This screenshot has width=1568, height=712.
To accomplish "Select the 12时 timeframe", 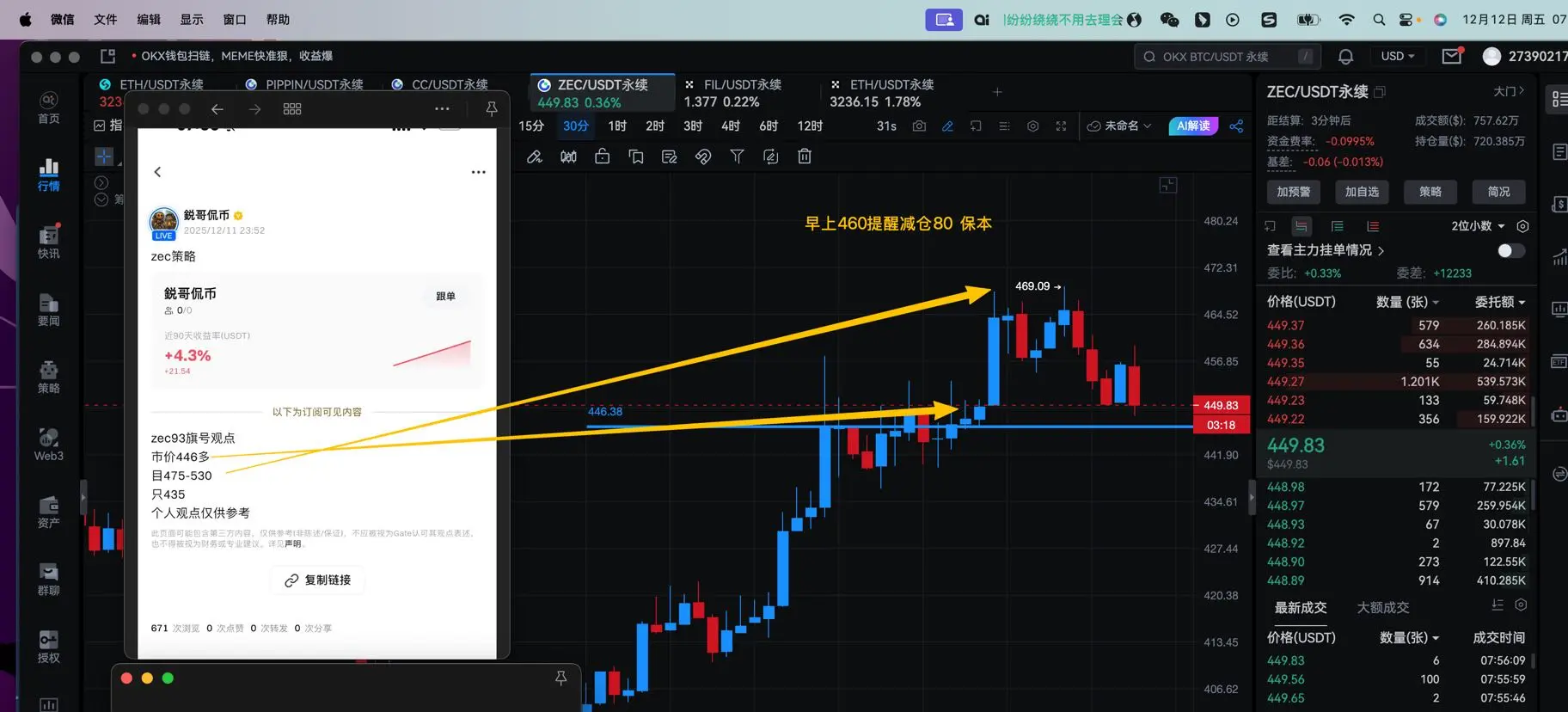I will pos(810,126).
